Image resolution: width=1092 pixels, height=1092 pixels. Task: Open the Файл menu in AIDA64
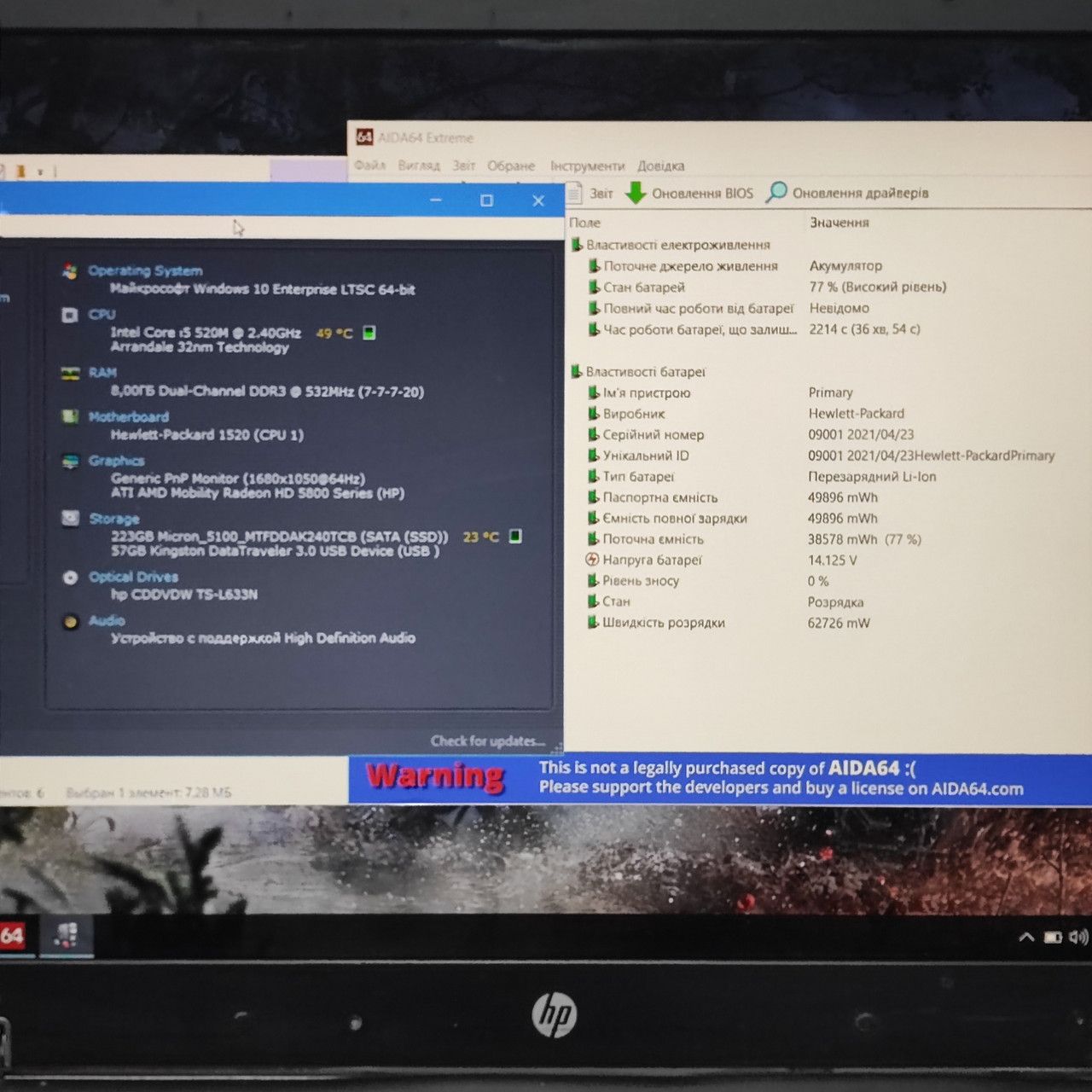coord(369,166)
